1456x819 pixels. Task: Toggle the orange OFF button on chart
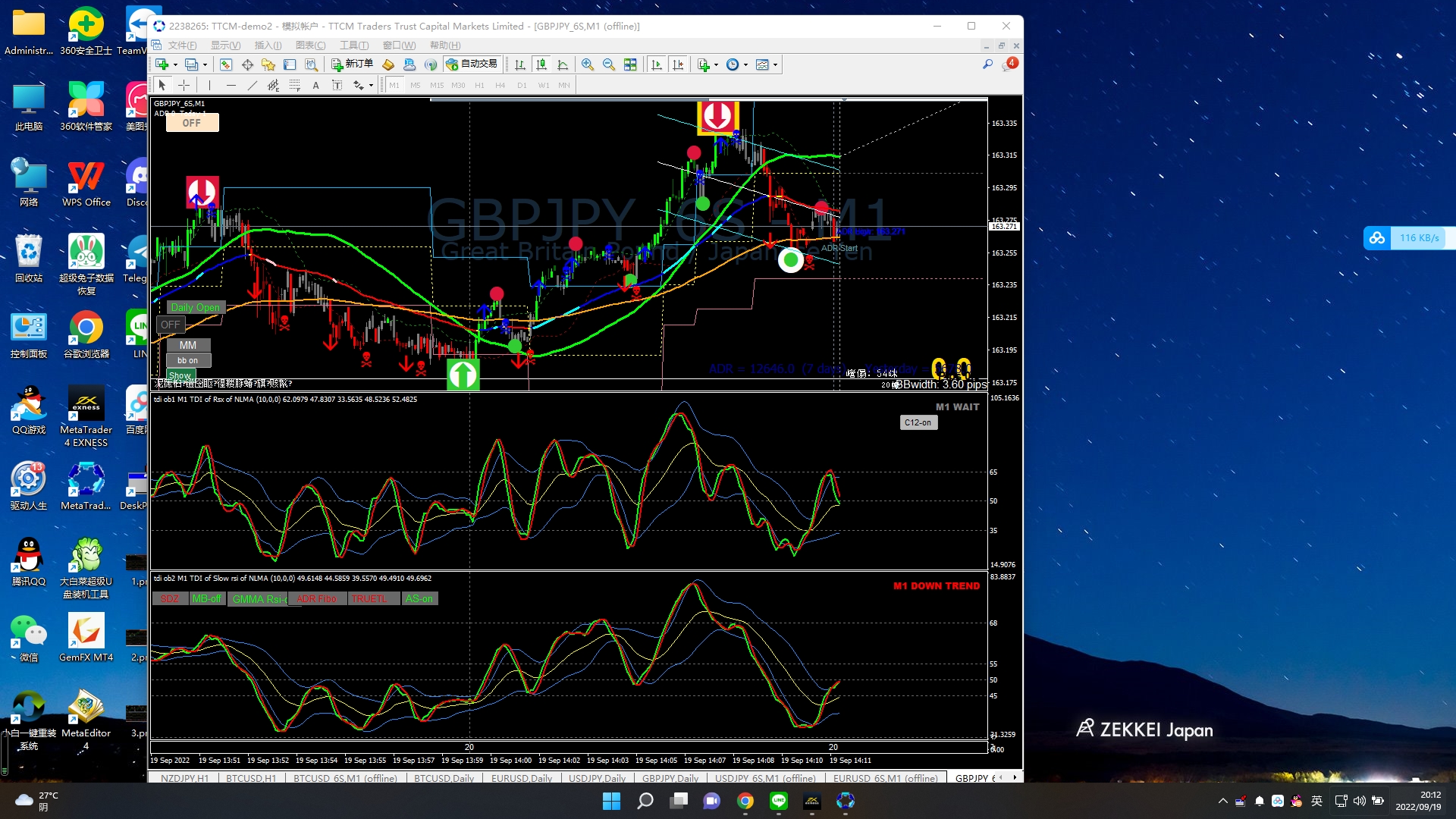tap(192, 123)
